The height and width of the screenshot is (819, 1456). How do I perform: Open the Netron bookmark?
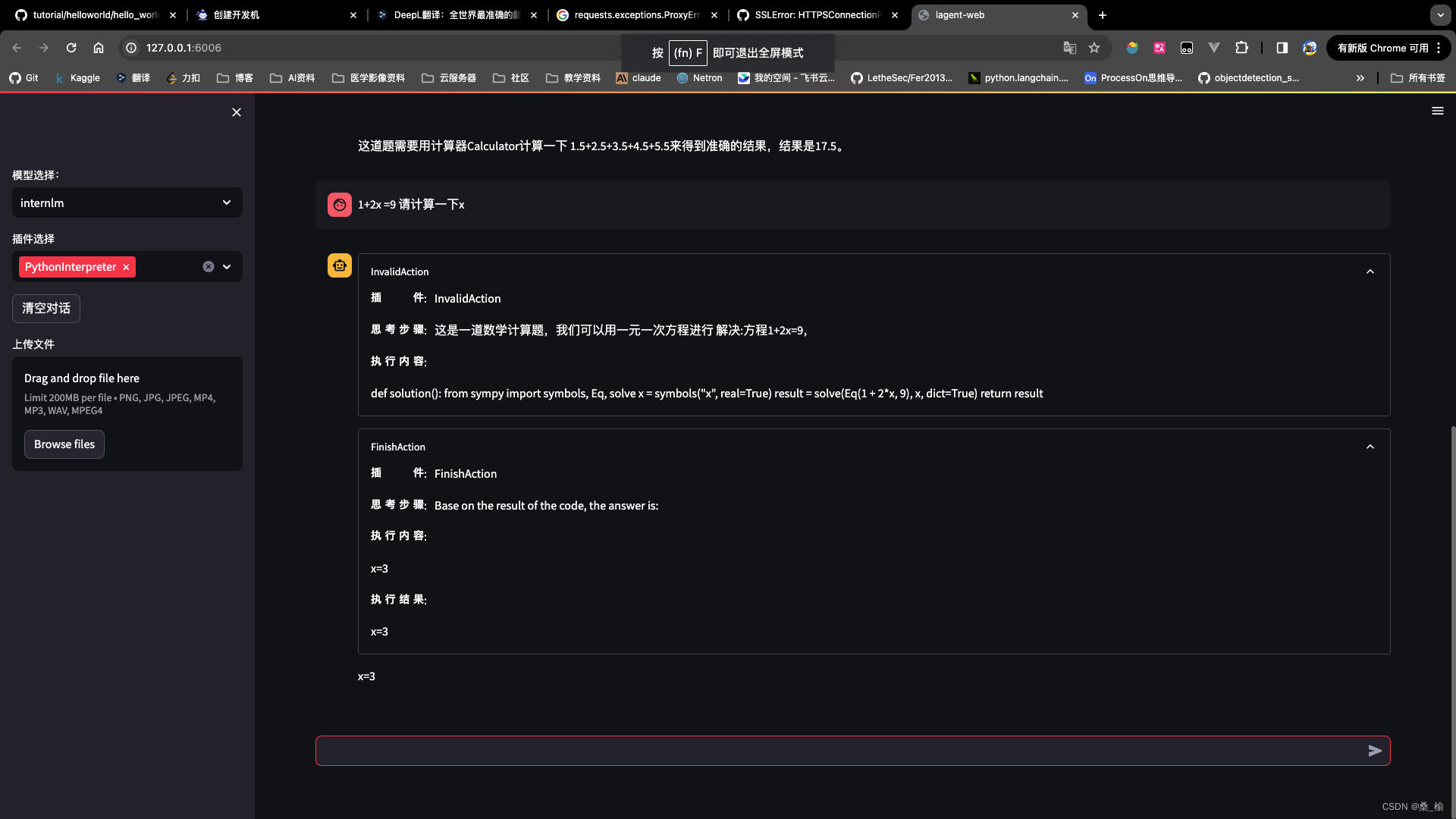point(699,78)
